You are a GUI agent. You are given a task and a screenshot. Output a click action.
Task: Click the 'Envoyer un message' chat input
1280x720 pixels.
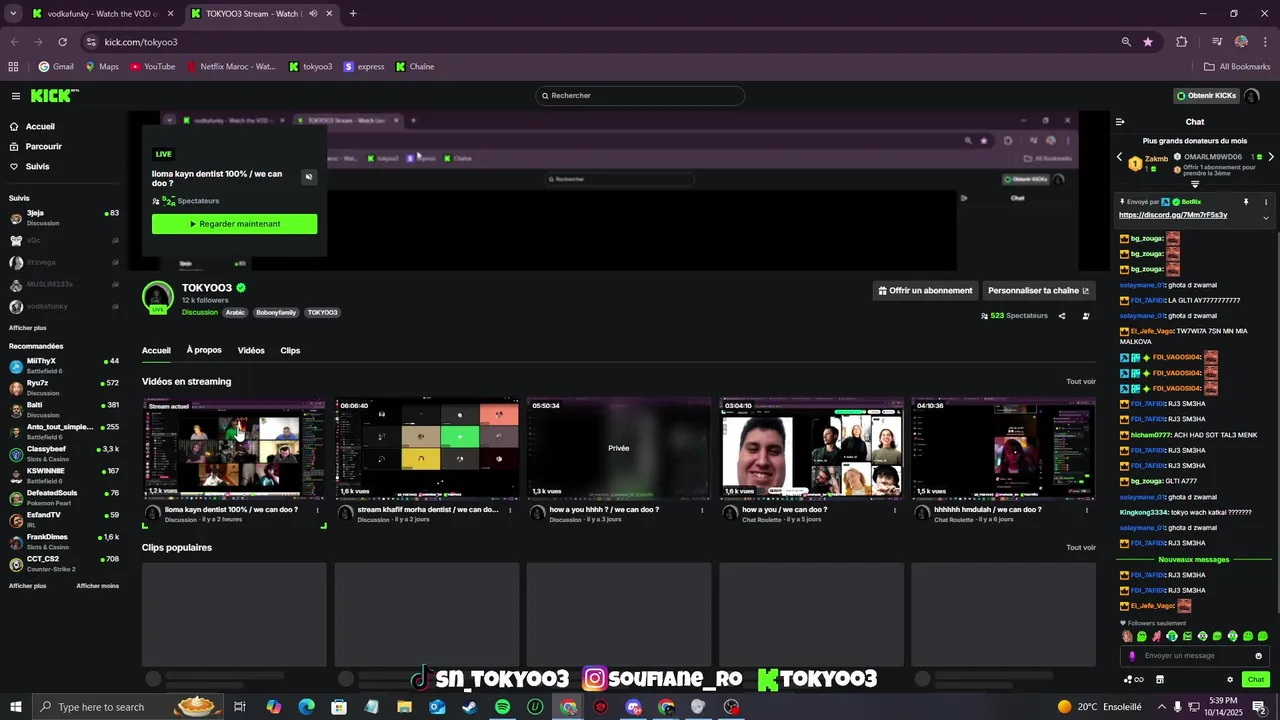[x=1195, y=656]
